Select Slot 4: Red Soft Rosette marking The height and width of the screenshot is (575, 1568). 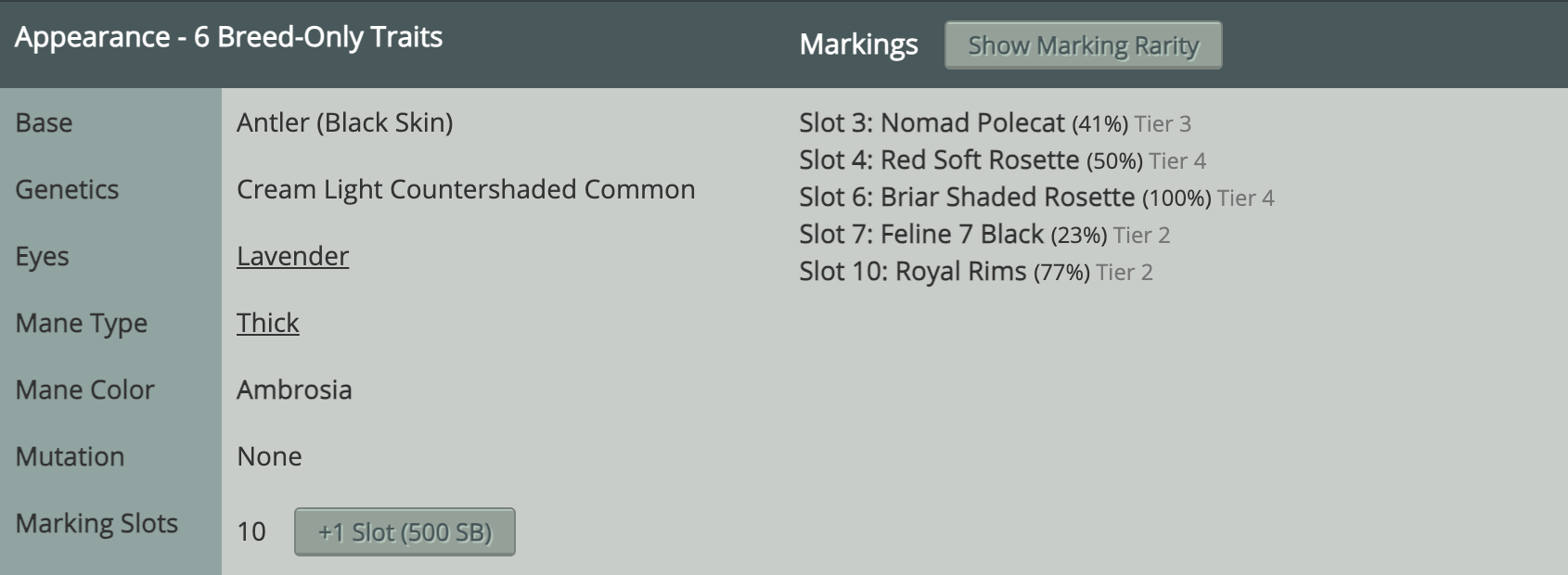pyautogui.click(x=1002, y=160)
